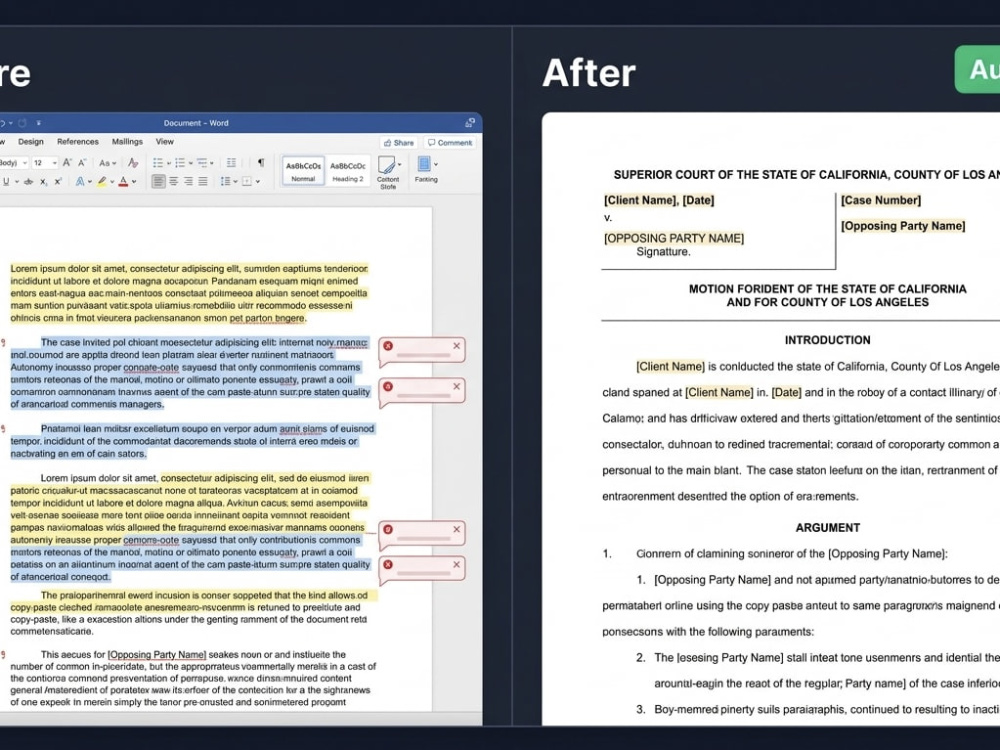The height and width of the screenshot is (750, 1000).
Task: Close comment bubble beside the 'ooonens' line
Action: 457,529
